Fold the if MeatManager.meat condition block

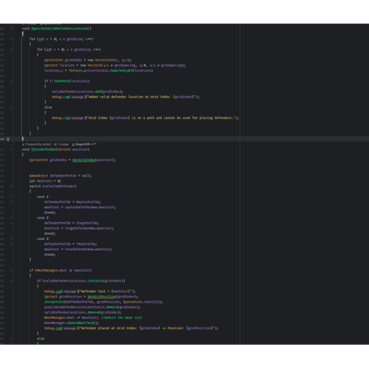[11, 270]
